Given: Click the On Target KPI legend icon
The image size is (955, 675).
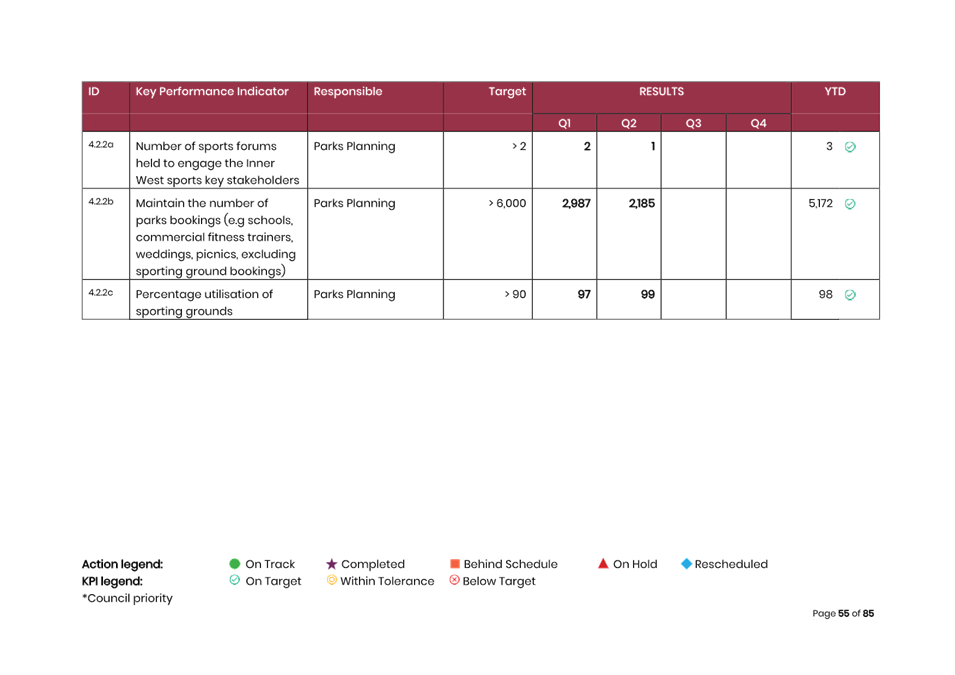Looking at the screenshot, I should point(235,581).
